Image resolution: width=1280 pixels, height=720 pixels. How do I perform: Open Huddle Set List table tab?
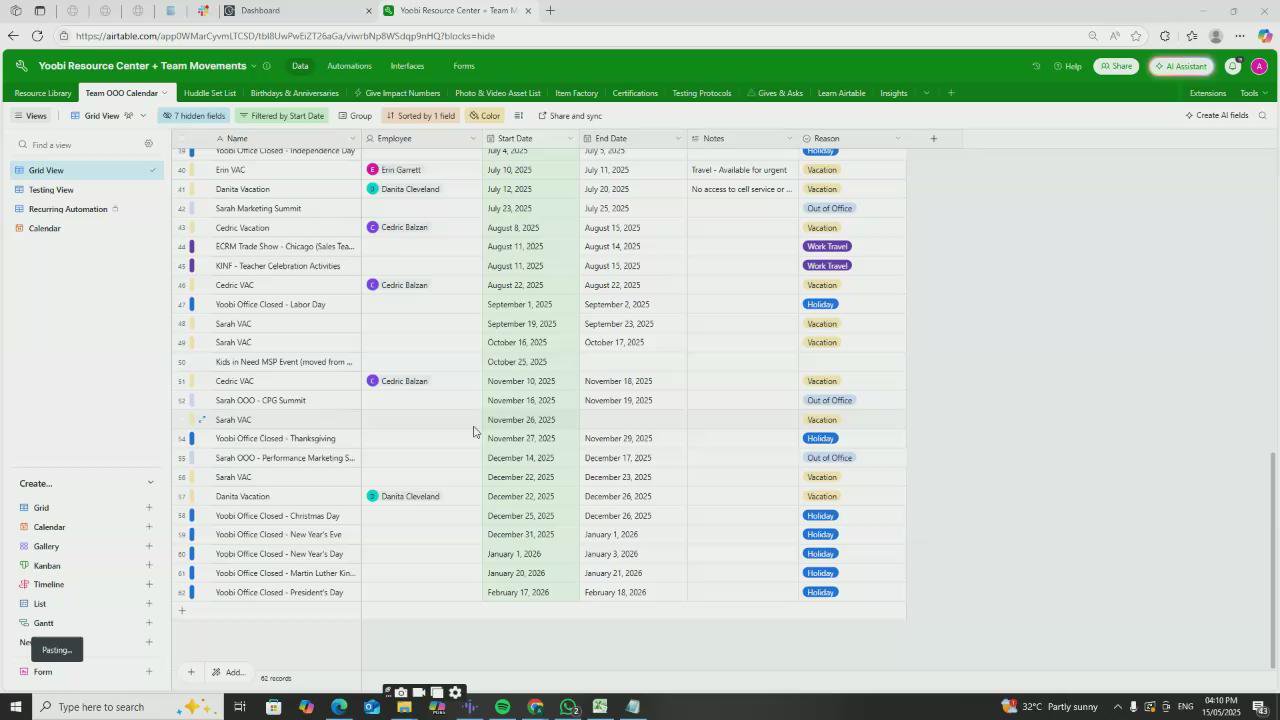pos(210,93)
